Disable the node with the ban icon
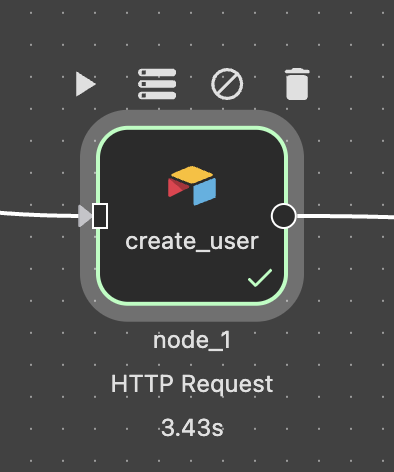The height and width of the screenshot is (472, 394). pos(227,84)
